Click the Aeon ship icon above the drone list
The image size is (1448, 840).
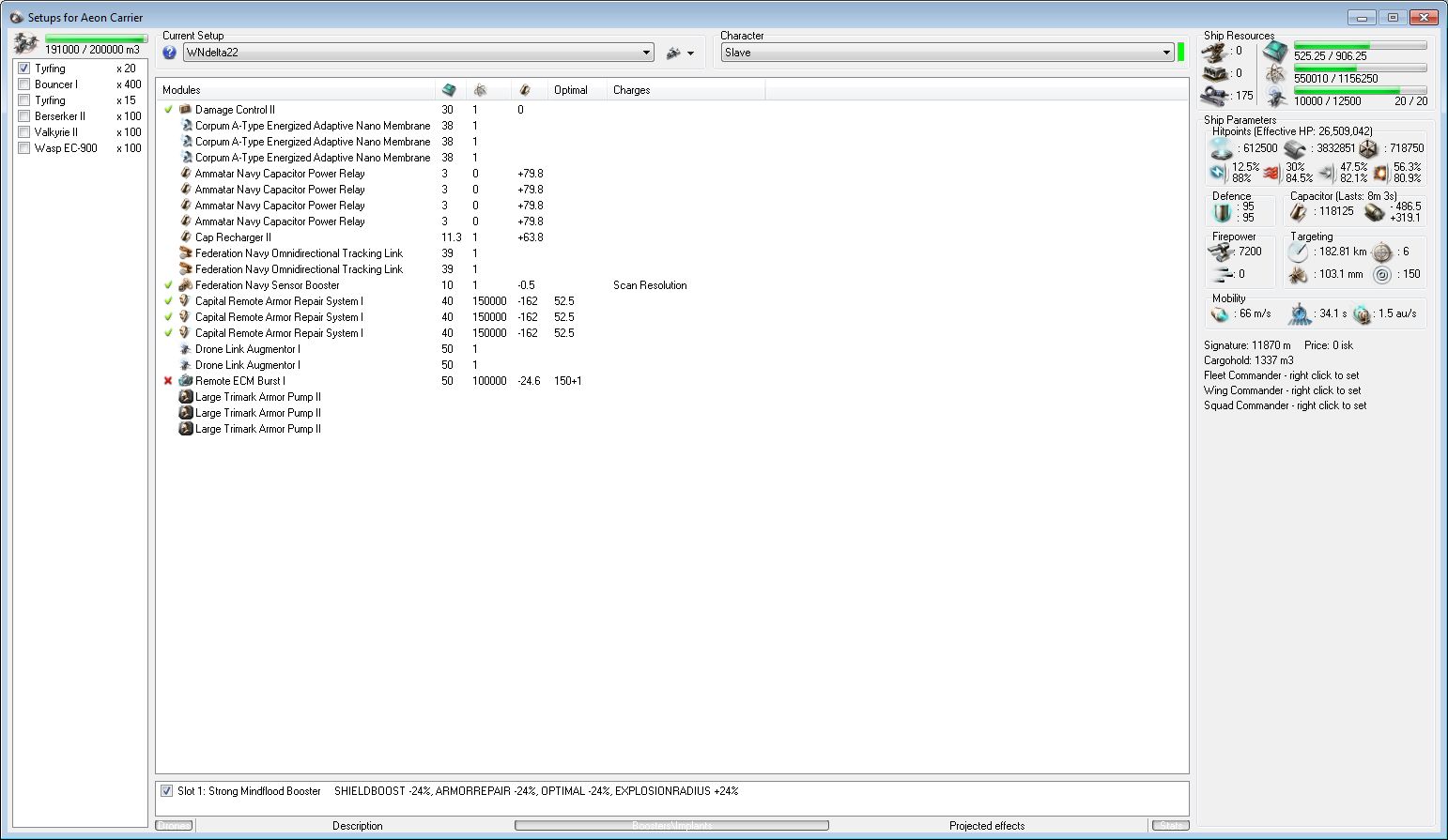point(26,43)
